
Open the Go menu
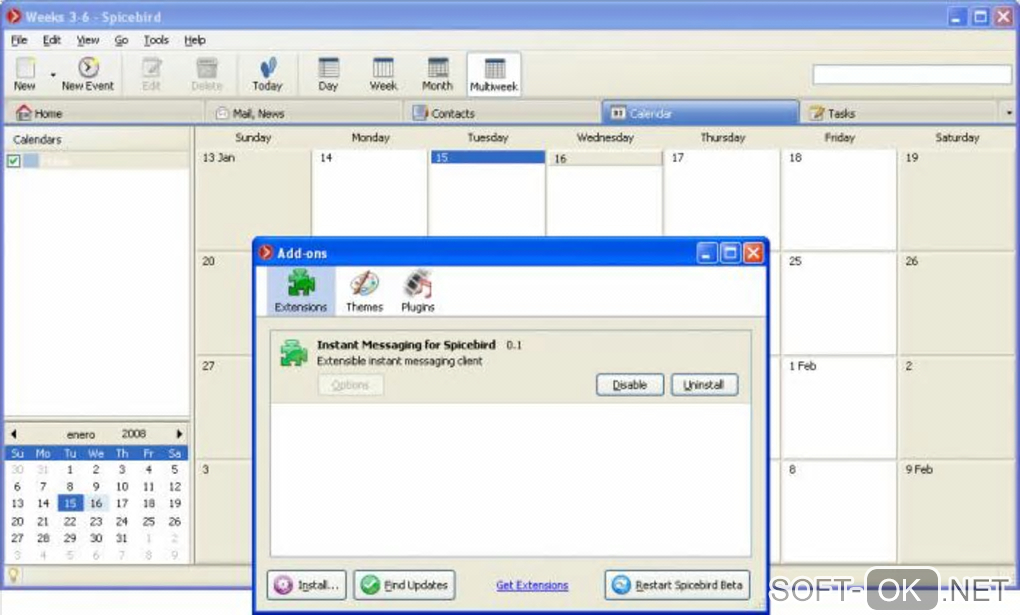point(121,40)
